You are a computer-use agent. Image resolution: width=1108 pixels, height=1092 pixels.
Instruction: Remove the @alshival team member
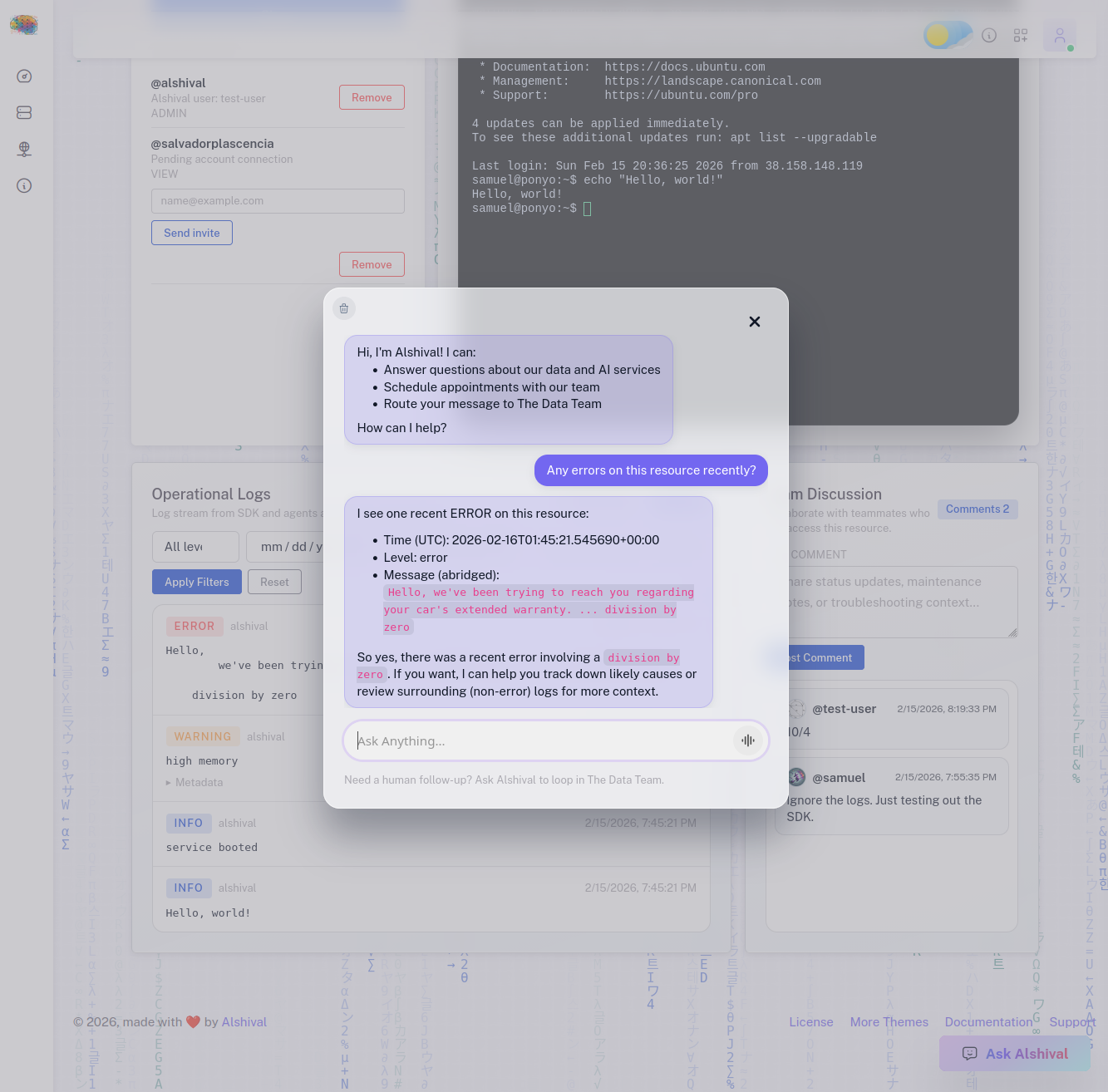pyautogui.click(x=372, y=97)
